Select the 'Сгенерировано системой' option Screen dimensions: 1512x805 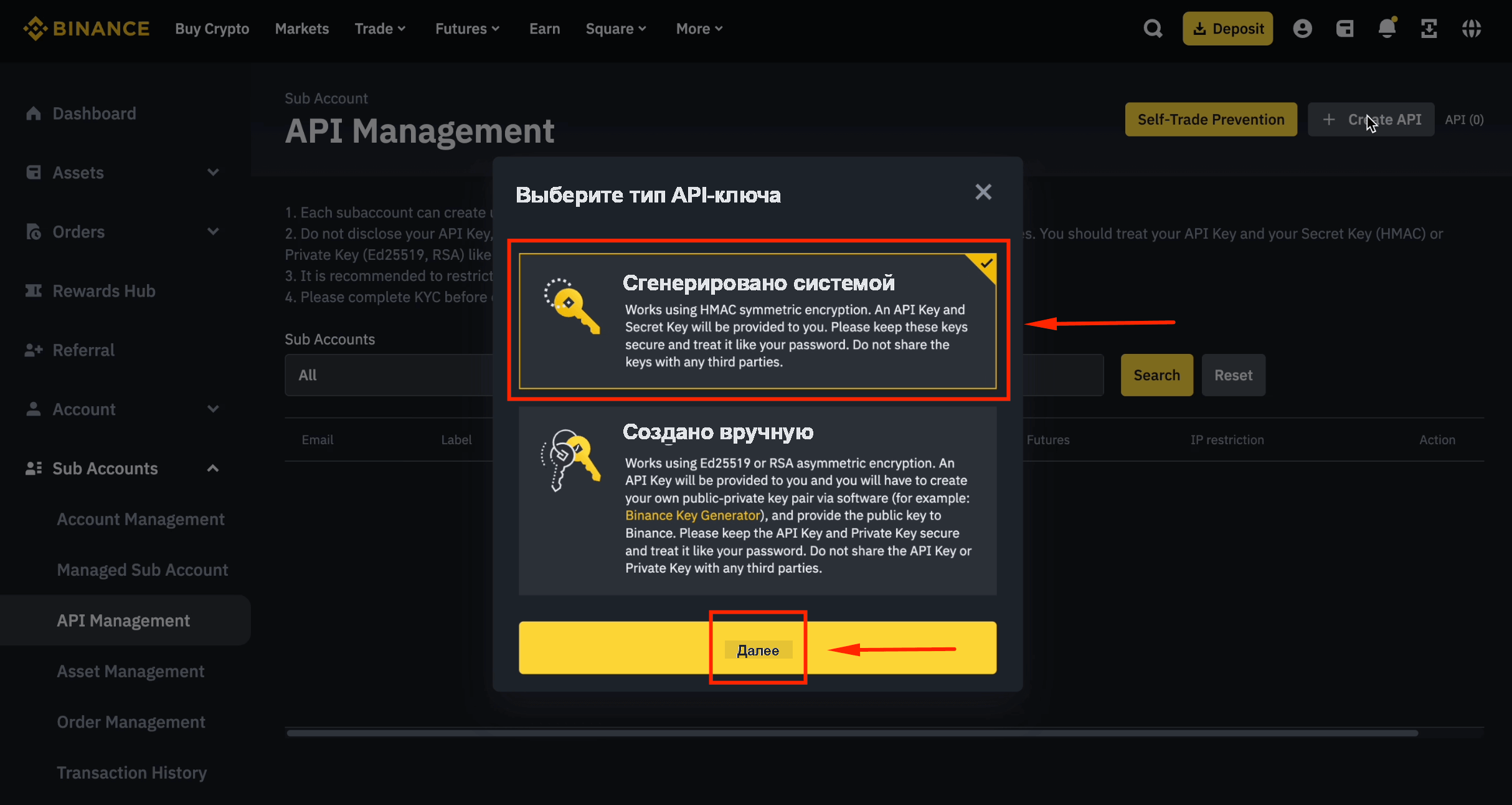[758, 321]
